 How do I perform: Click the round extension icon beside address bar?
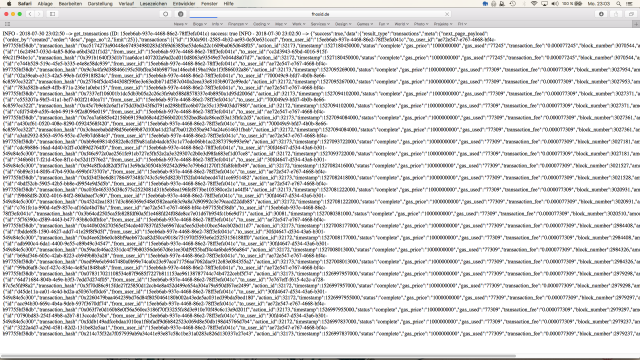click(180, 14)
